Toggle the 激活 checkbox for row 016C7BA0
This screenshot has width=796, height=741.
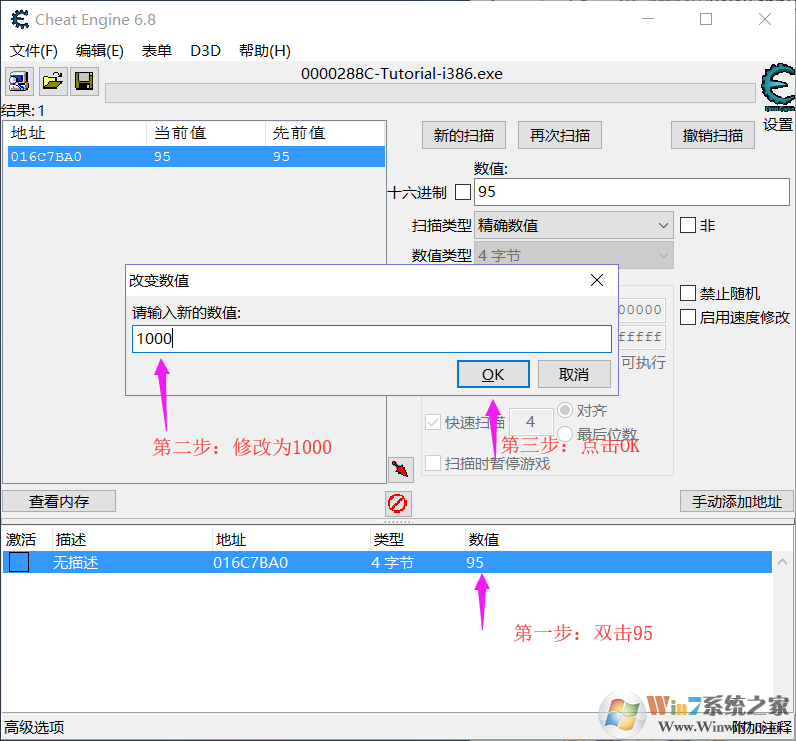pyautogui.click(x=19, y=562)
